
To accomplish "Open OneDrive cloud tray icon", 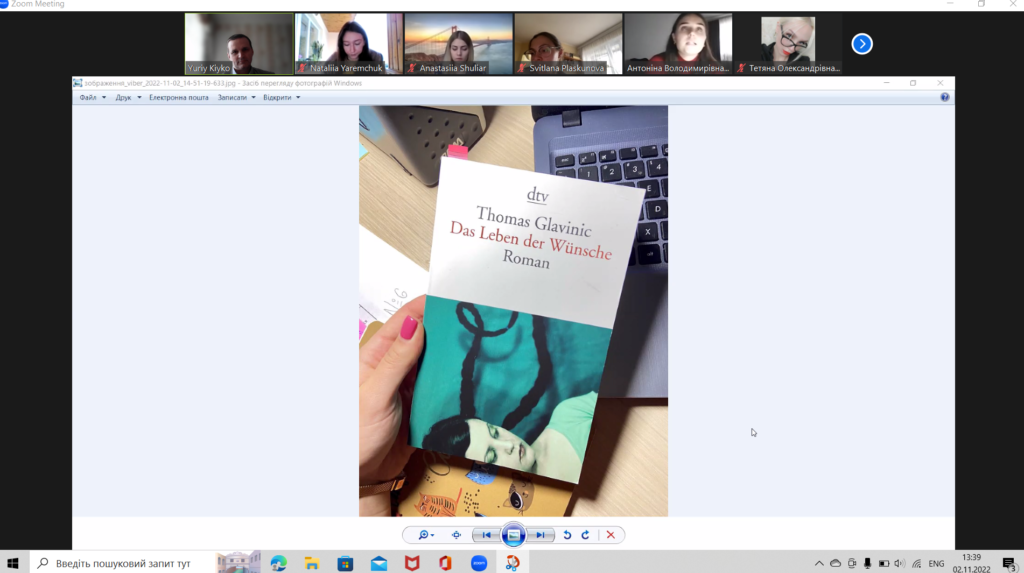I will coord(835,563).
